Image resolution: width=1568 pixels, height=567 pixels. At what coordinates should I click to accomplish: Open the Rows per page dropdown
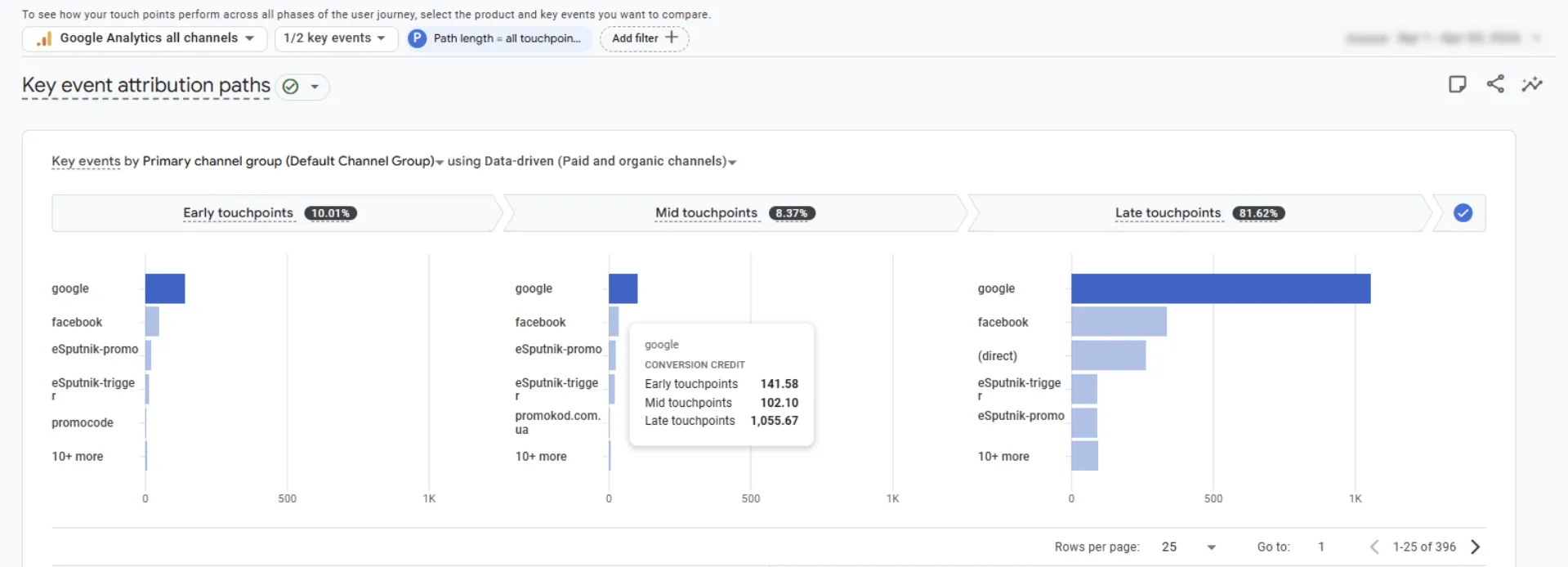[1189, 547]
